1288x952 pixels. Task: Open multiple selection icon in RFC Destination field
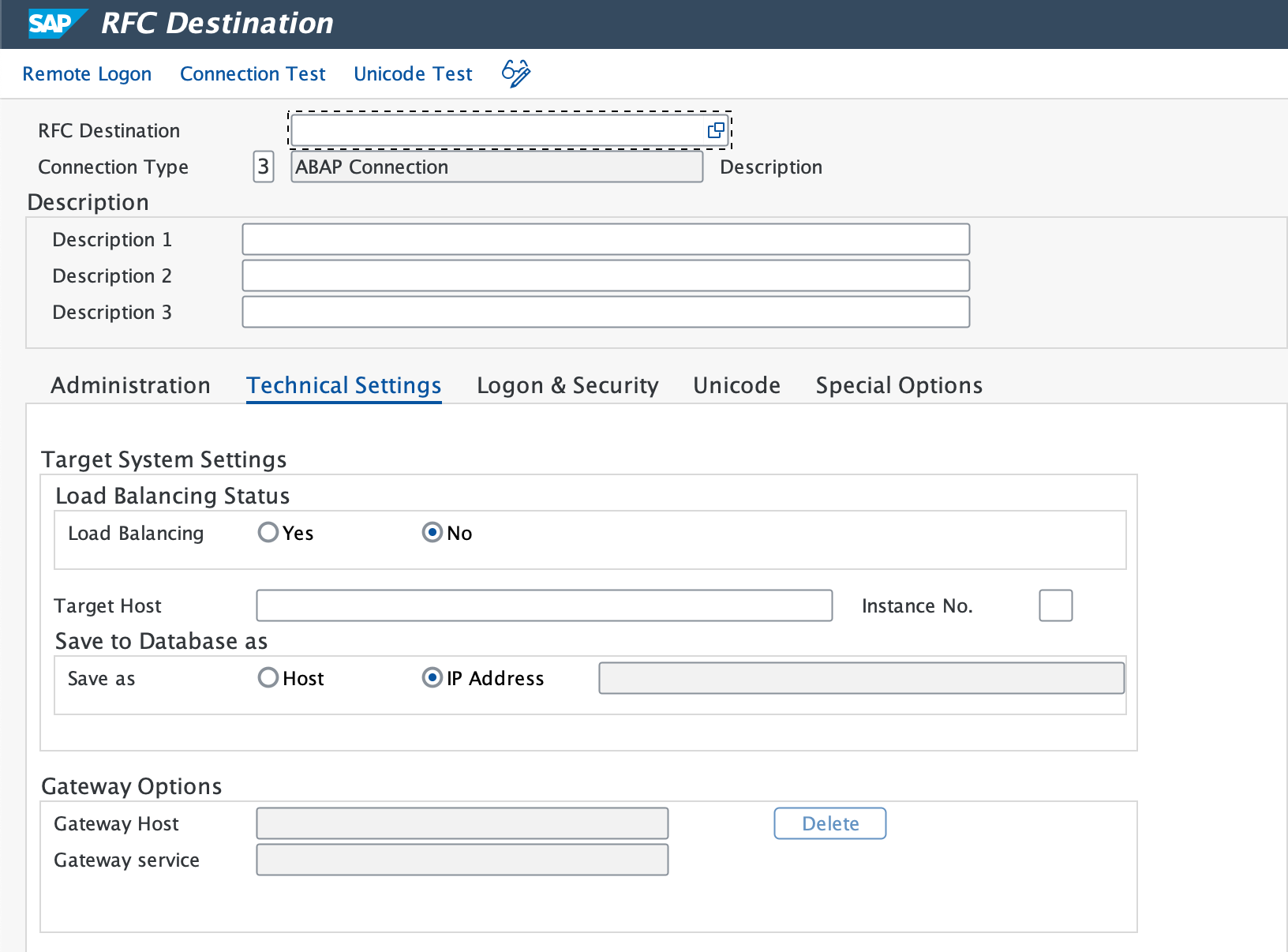tap(715, 130)
